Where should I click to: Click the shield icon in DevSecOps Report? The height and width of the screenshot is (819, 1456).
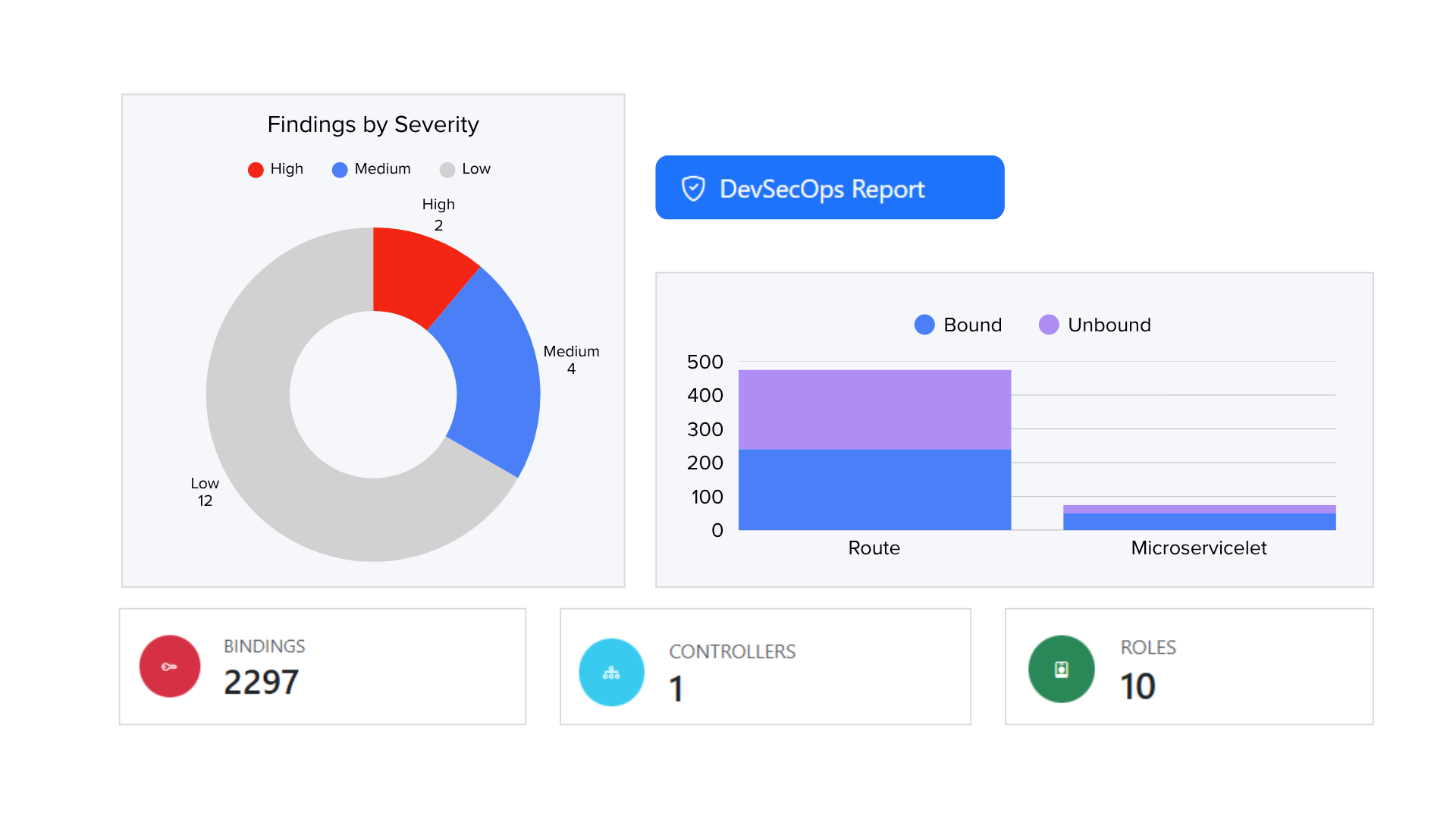click(x=693, y=188)
